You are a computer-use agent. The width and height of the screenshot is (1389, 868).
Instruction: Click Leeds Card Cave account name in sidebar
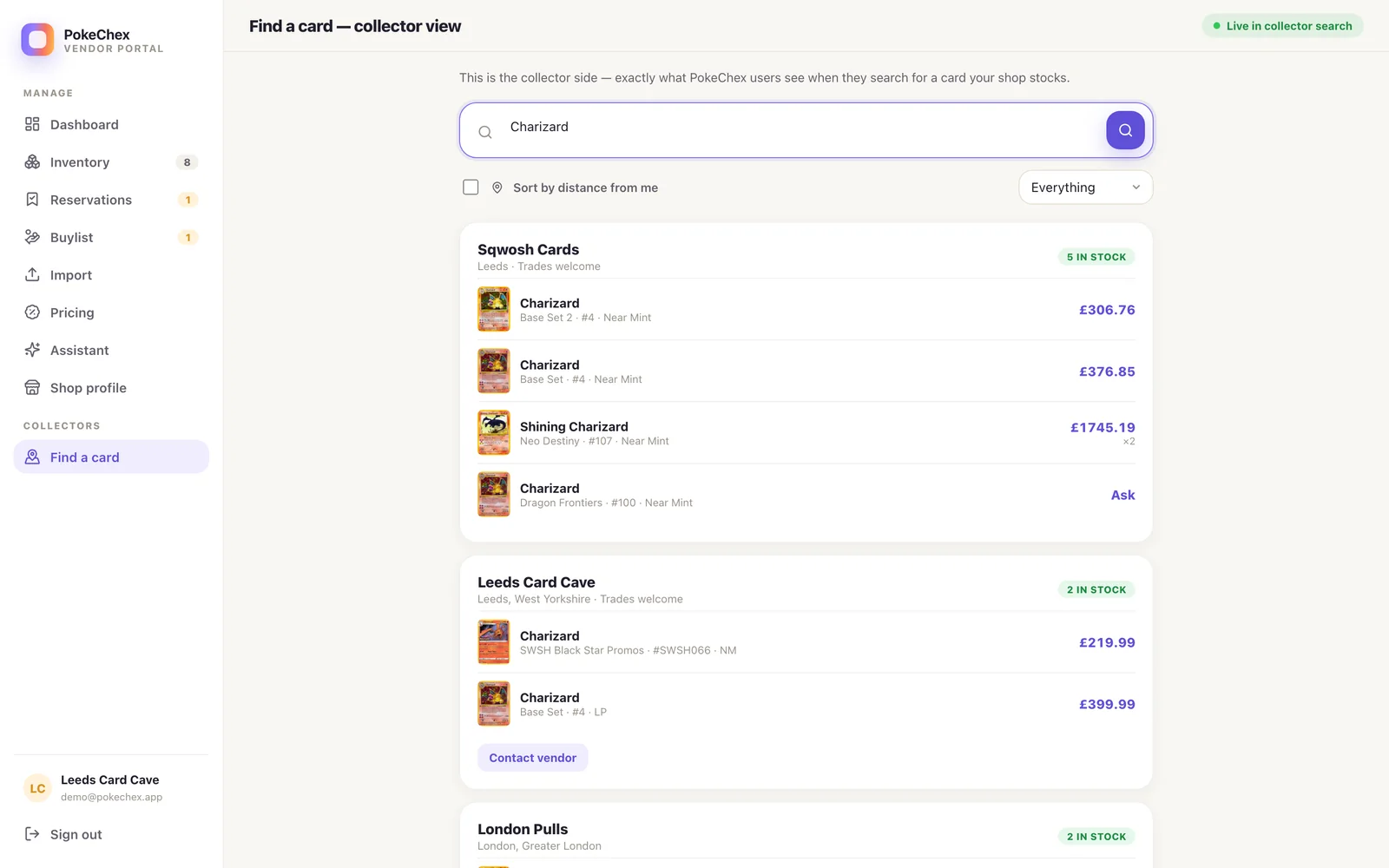coord(109,779)
